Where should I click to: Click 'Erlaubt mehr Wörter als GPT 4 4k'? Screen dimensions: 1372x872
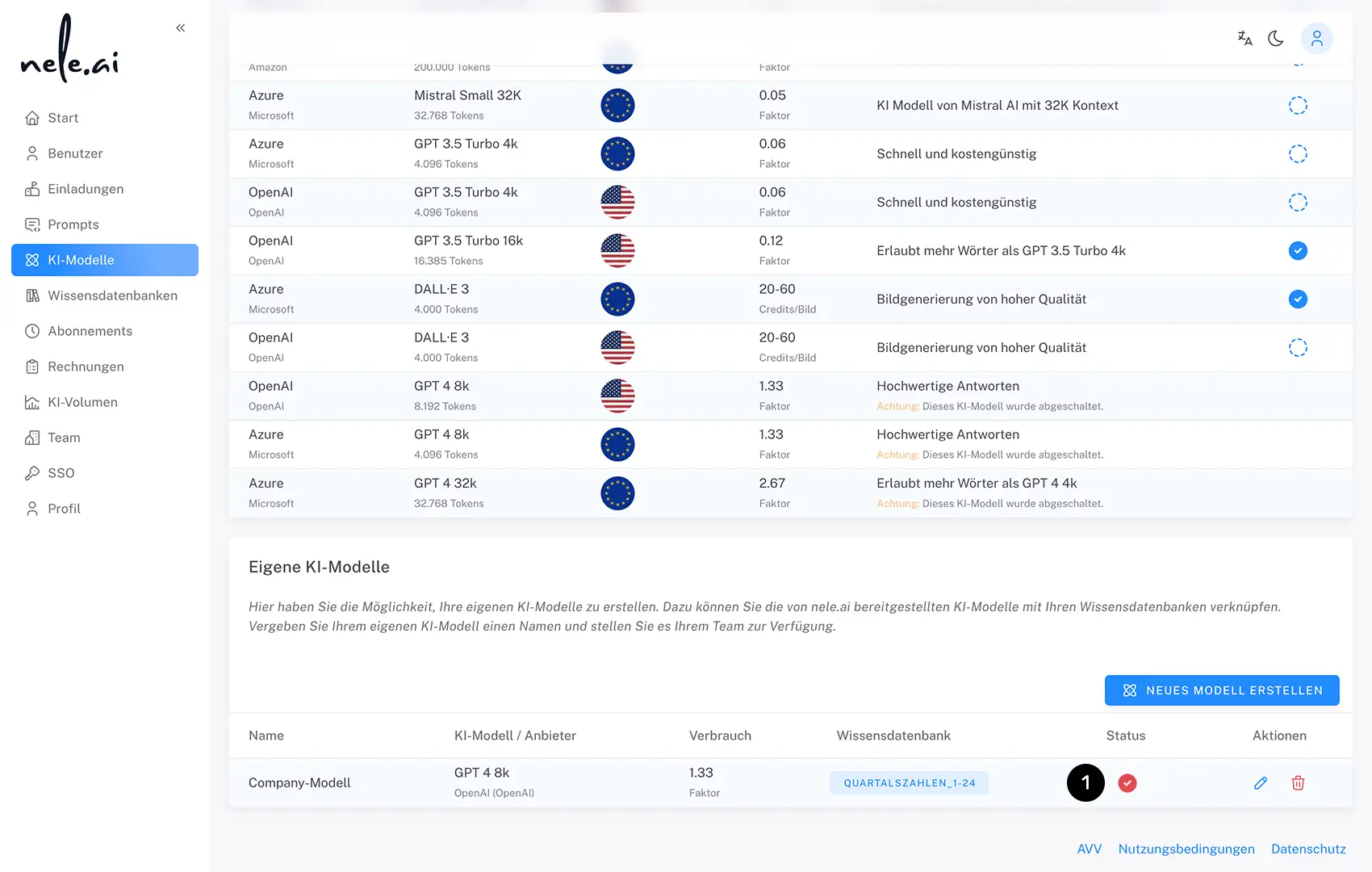(x=977, y=483)
